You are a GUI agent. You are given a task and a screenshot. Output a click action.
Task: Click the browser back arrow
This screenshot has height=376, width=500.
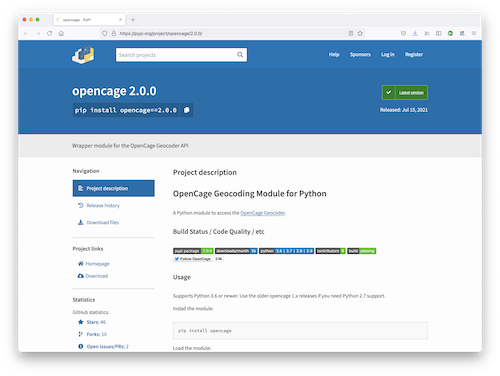pyautogui.click(x=26, y=33)
